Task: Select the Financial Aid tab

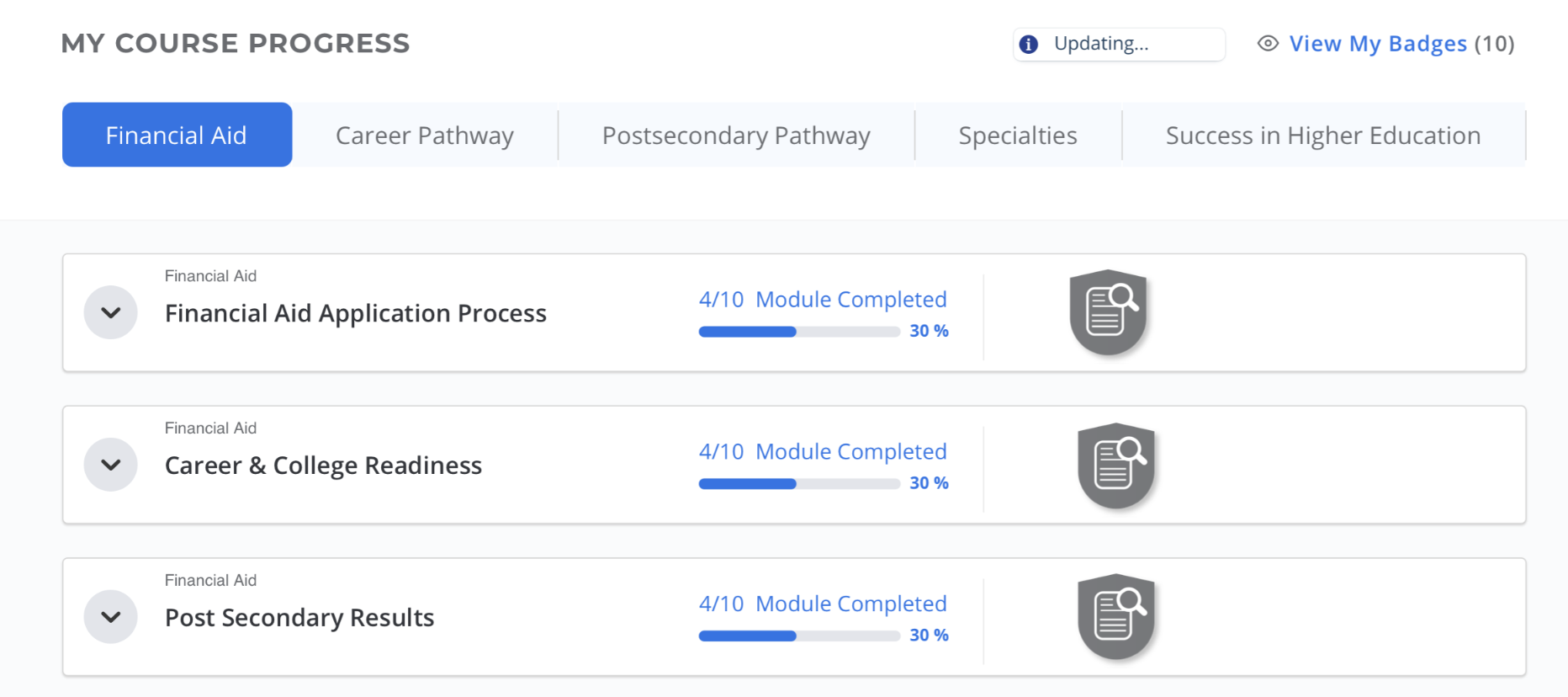Action: click(x=177, y=135)
